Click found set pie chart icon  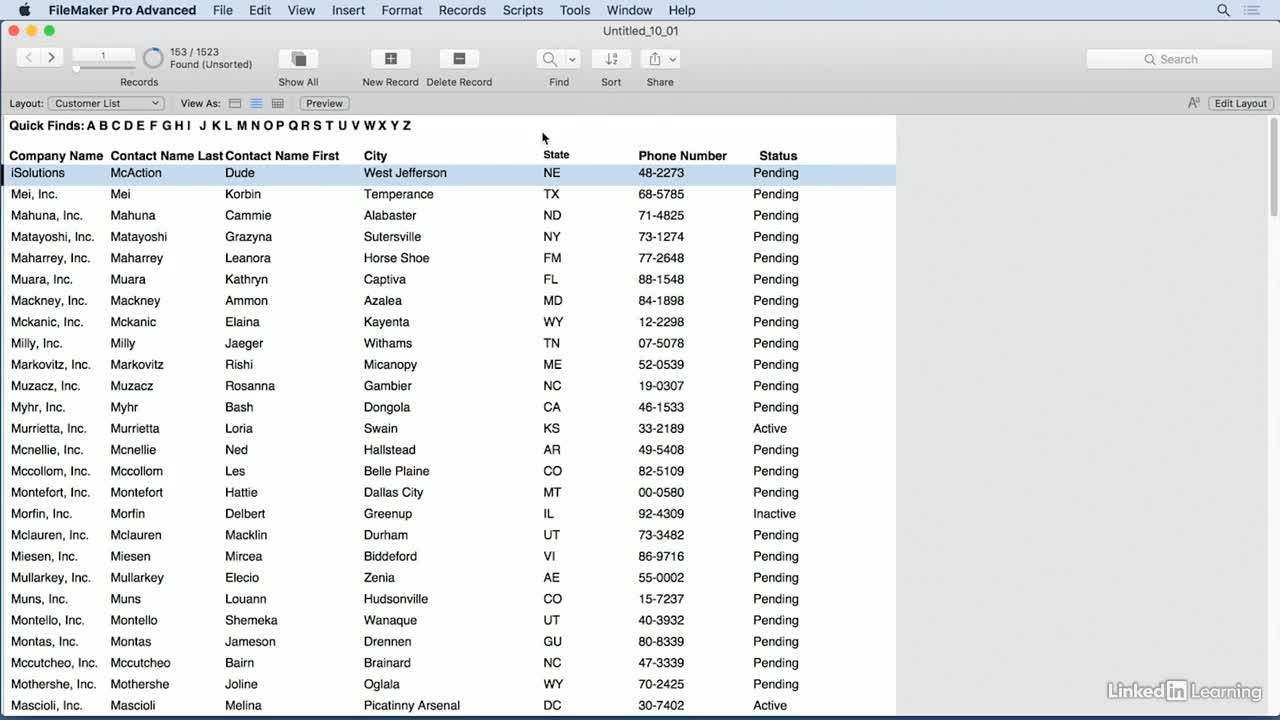[x=153, y=58]
